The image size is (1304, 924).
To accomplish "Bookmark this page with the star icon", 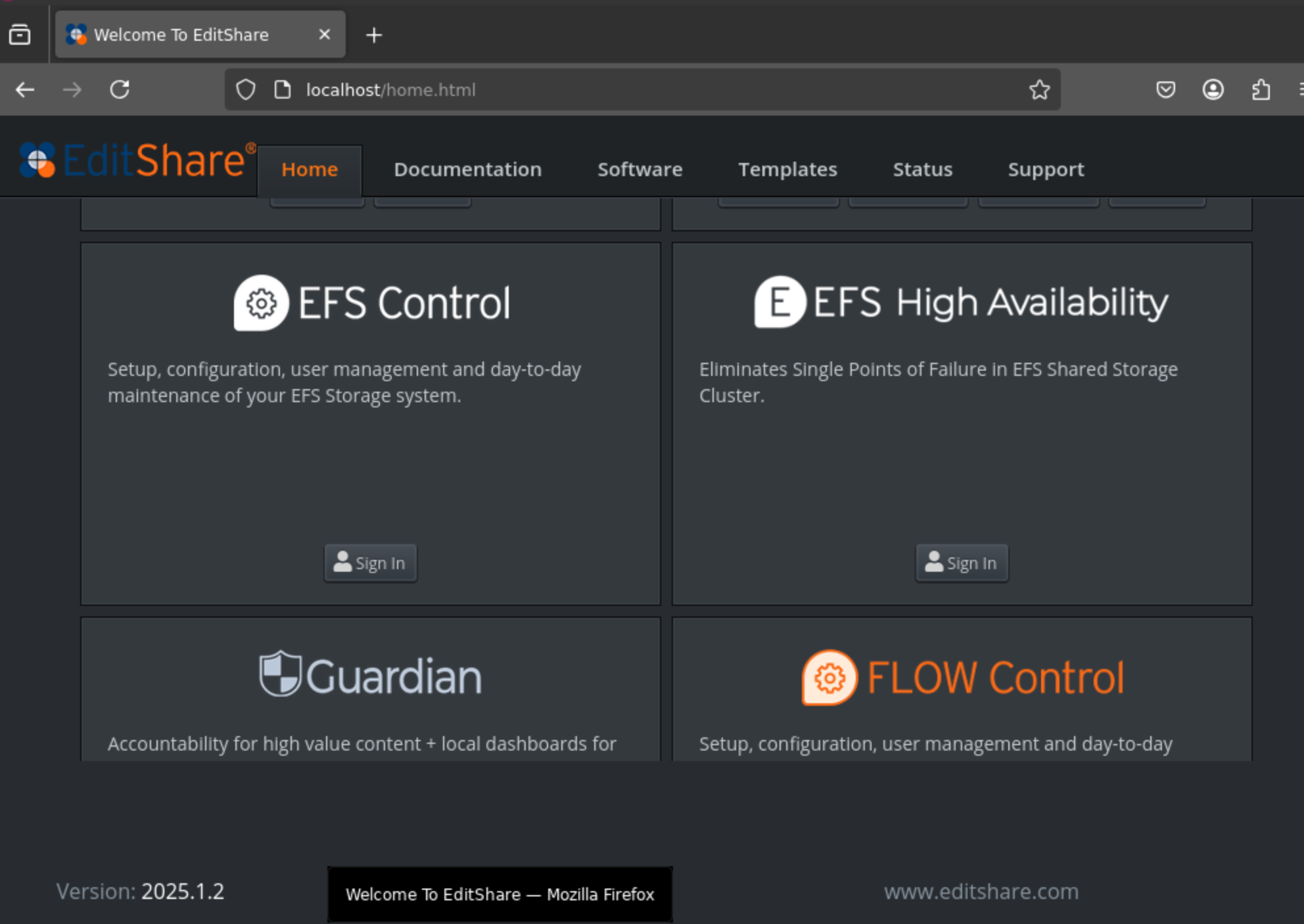I will click(x=1039, y=89).
